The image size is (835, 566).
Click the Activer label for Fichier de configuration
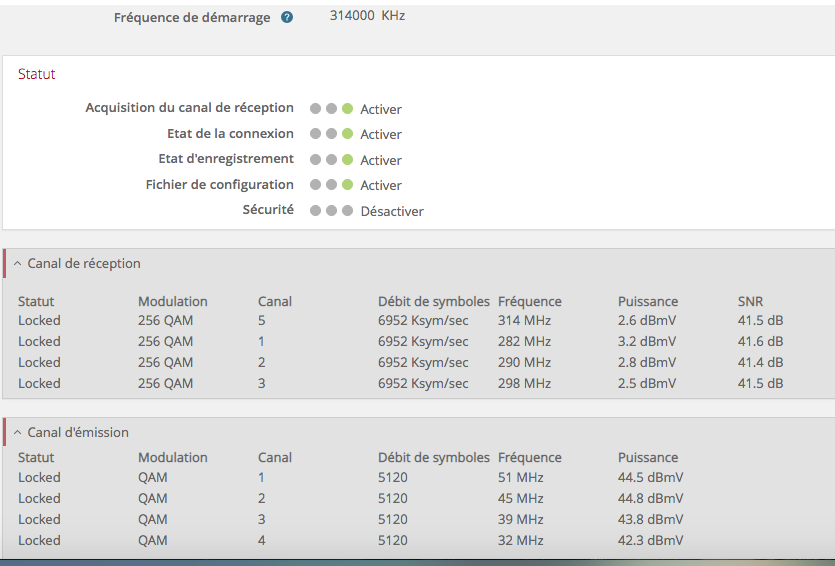coord(381,185)
